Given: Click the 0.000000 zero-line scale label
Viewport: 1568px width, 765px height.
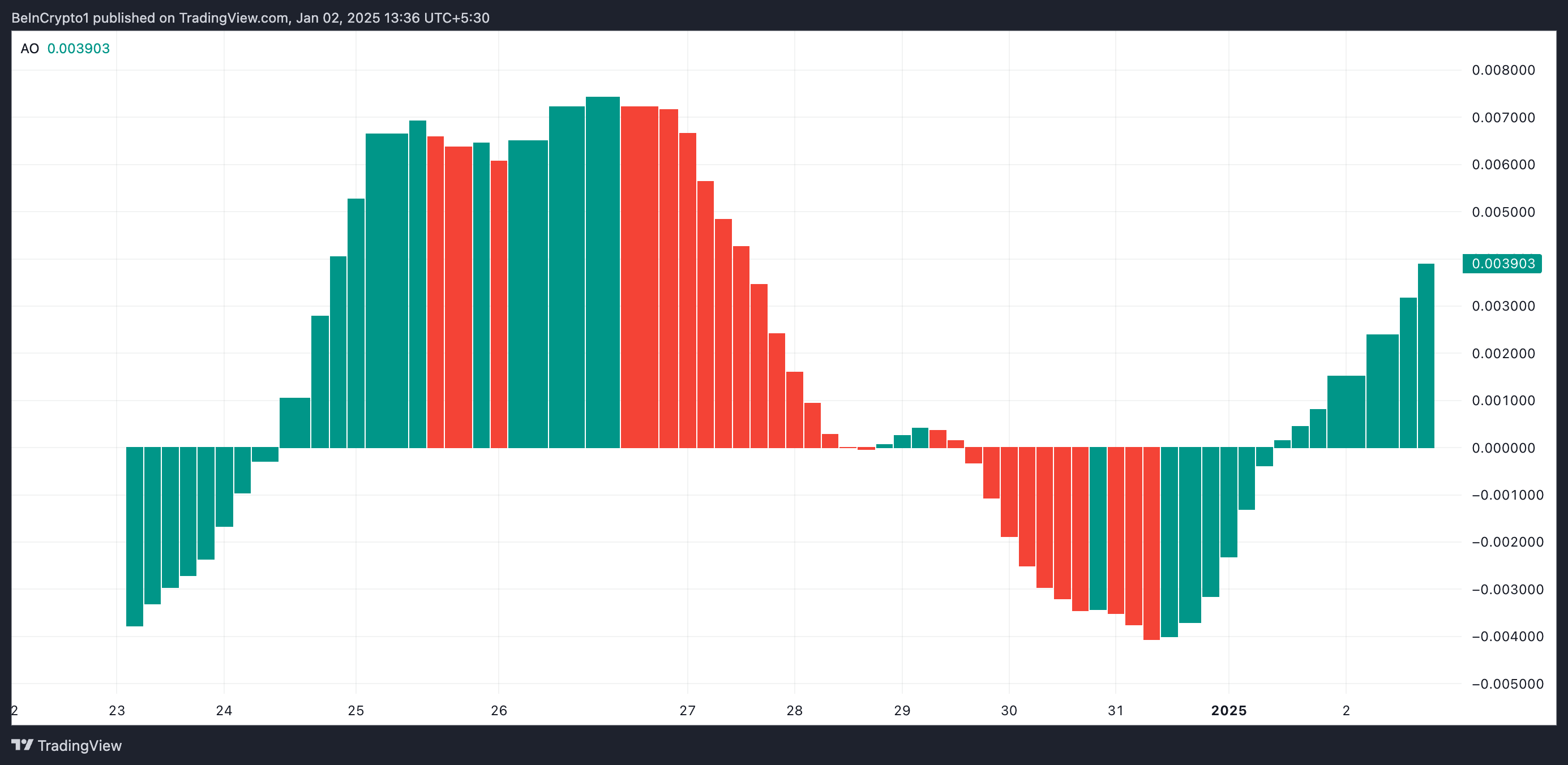Looking at the screenshot, I should [x=1503, y=448].
